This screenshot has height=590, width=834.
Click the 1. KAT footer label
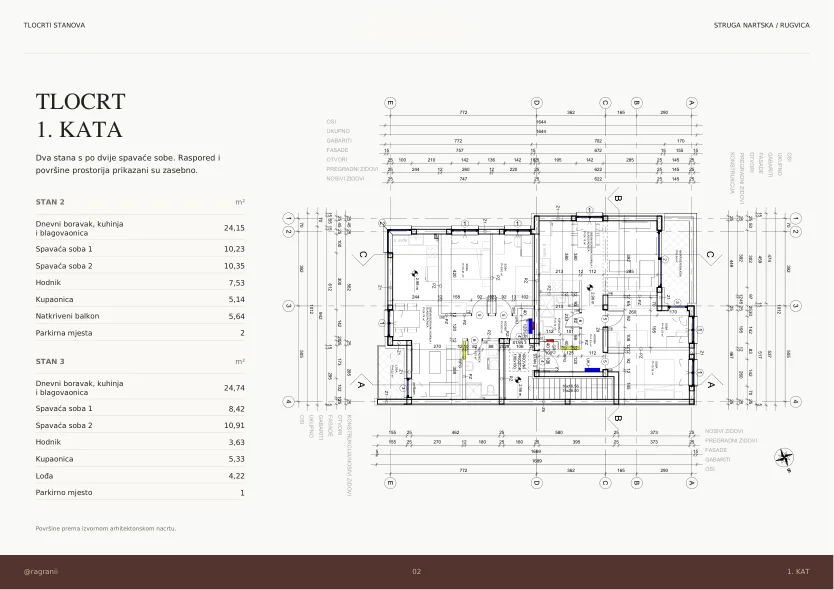798,571
